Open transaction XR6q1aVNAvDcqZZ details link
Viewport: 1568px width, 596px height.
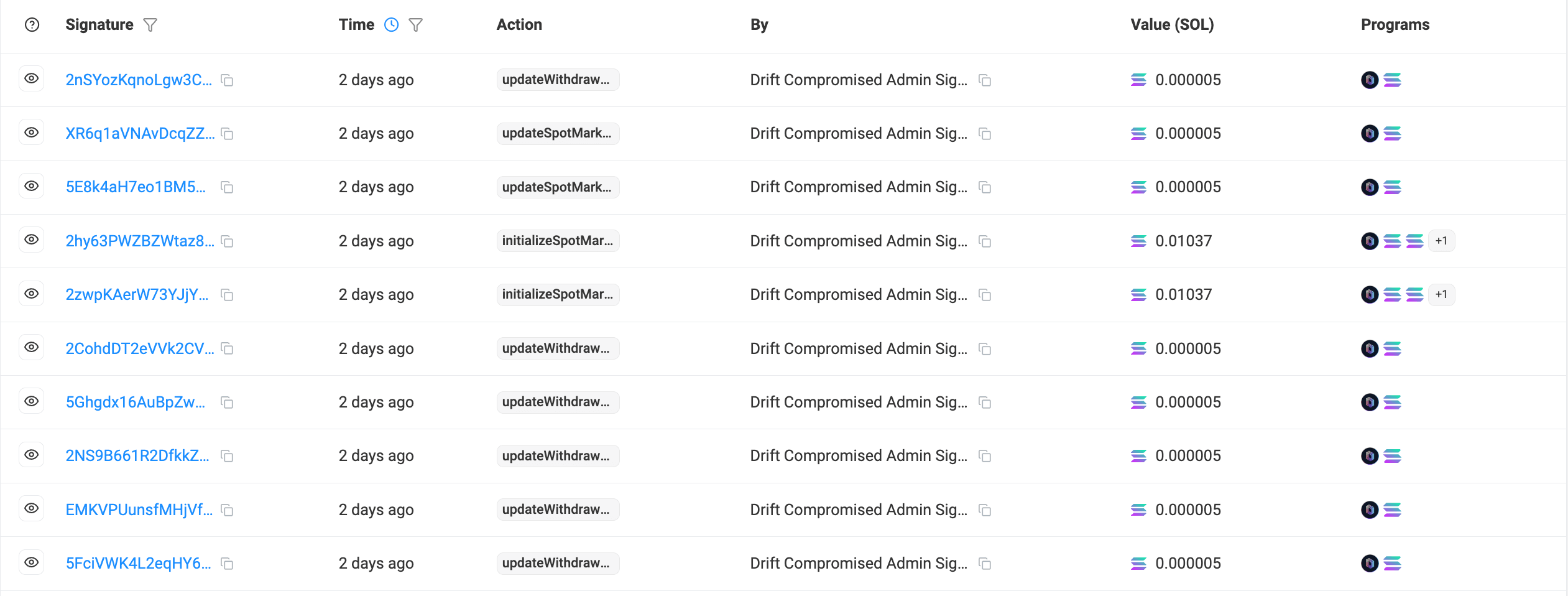click(141, 133)
